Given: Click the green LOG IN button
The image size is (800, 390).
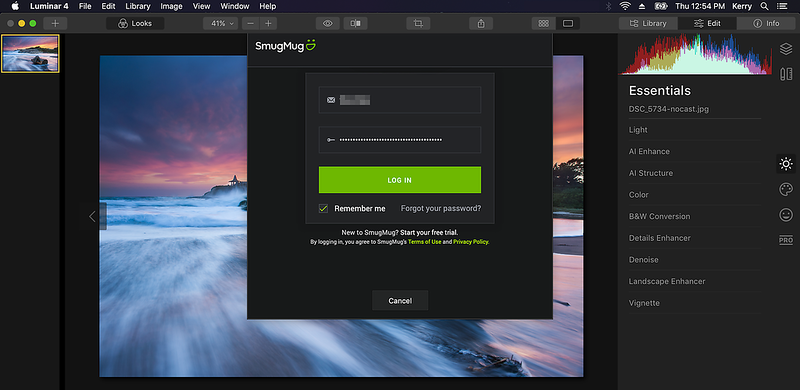Looking at the screenshot, I should [x=399, y=180].
